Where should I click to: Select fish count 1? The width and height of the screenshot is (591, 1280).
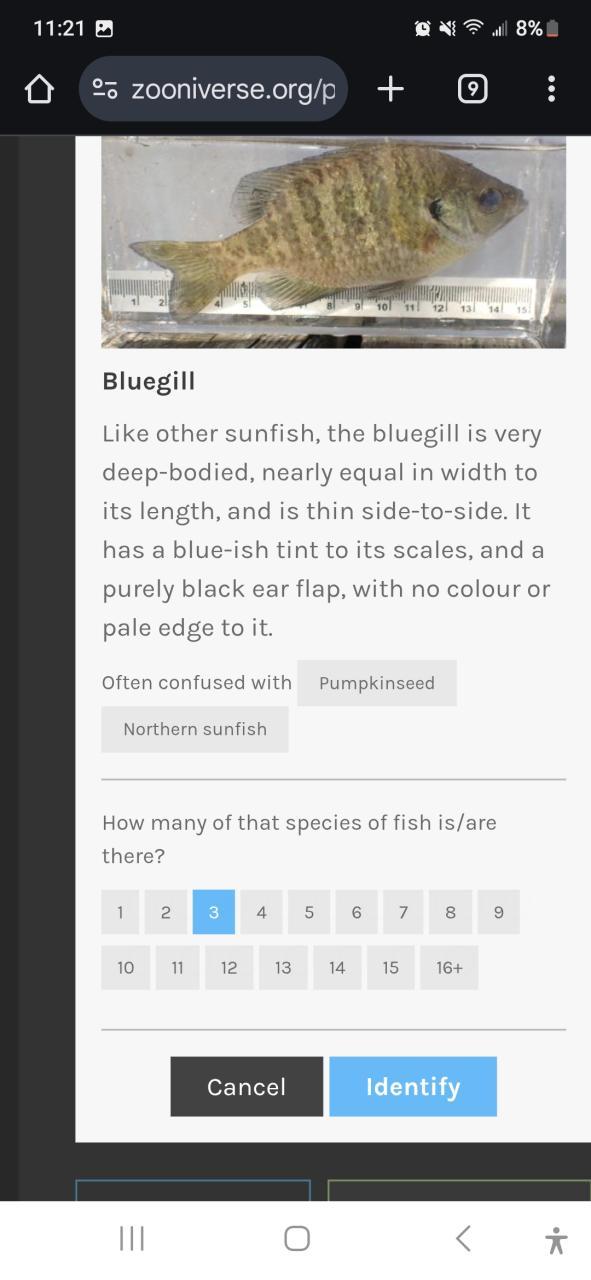tap(120, 912)
